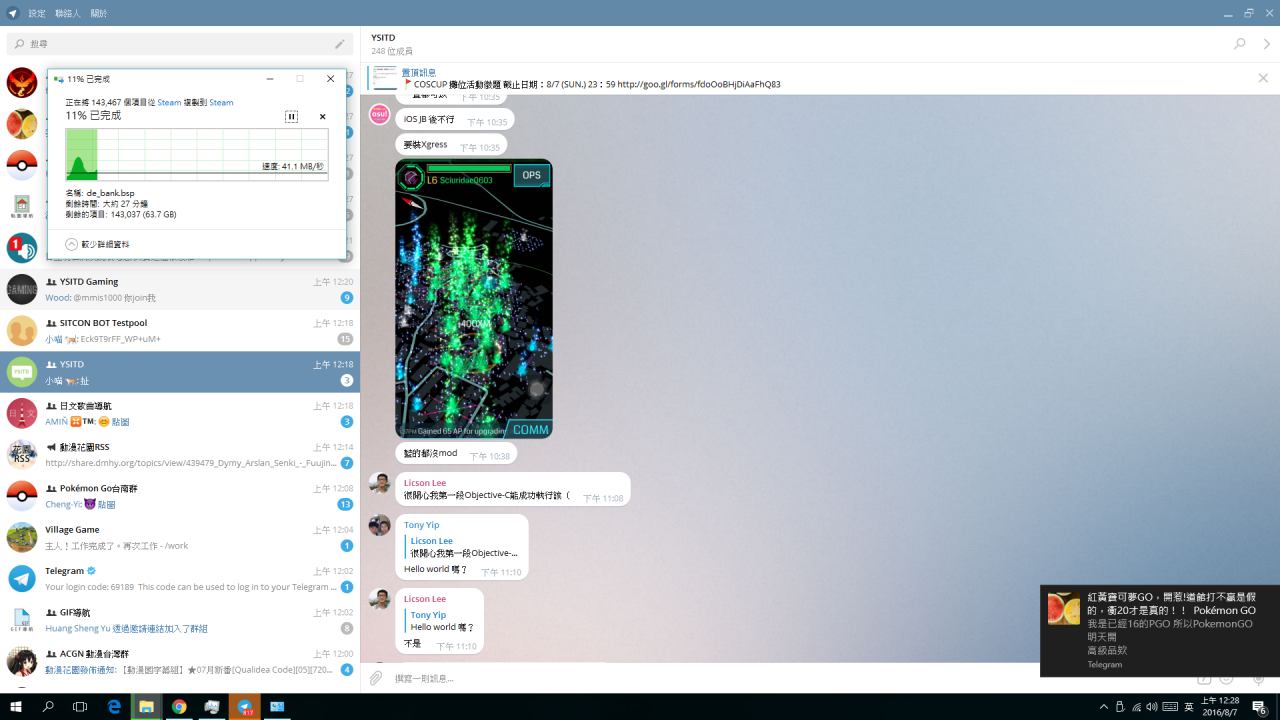Open the taskbar clock and calendar
Image resolution: width=1280 pixels, height=720 pixels.
tap(1221, 707)
